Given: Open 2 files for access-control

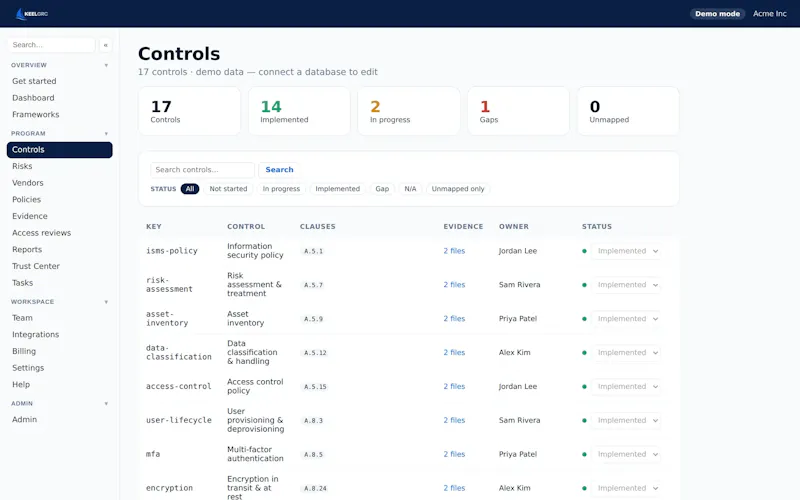Looking at the screenshot, I should click(454, 387).
